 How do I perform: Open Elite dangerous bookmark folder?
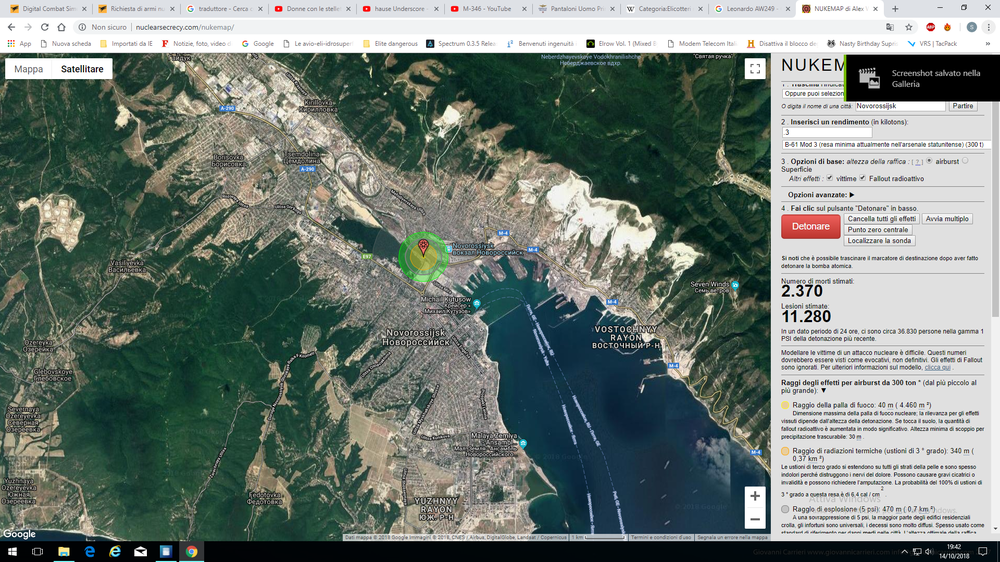pos(390,43)
